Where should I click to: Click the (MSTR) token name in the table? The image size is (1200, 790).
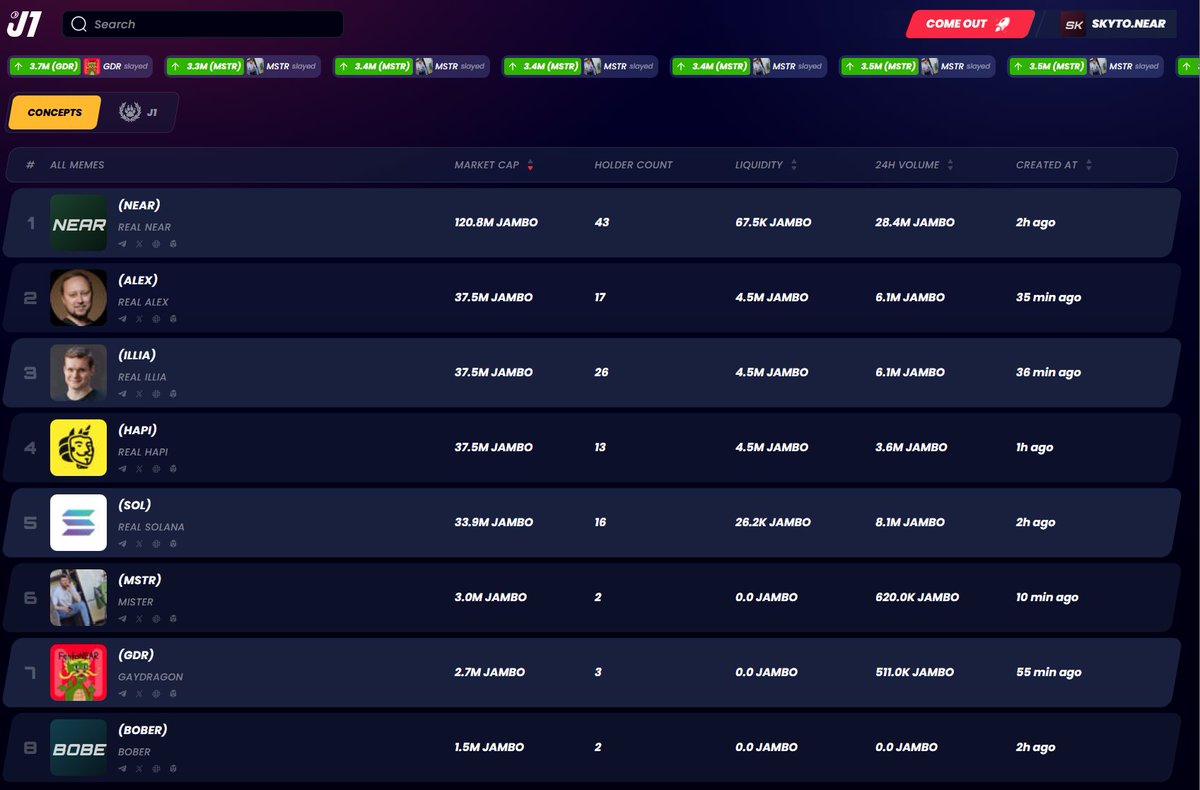point(140,580)
